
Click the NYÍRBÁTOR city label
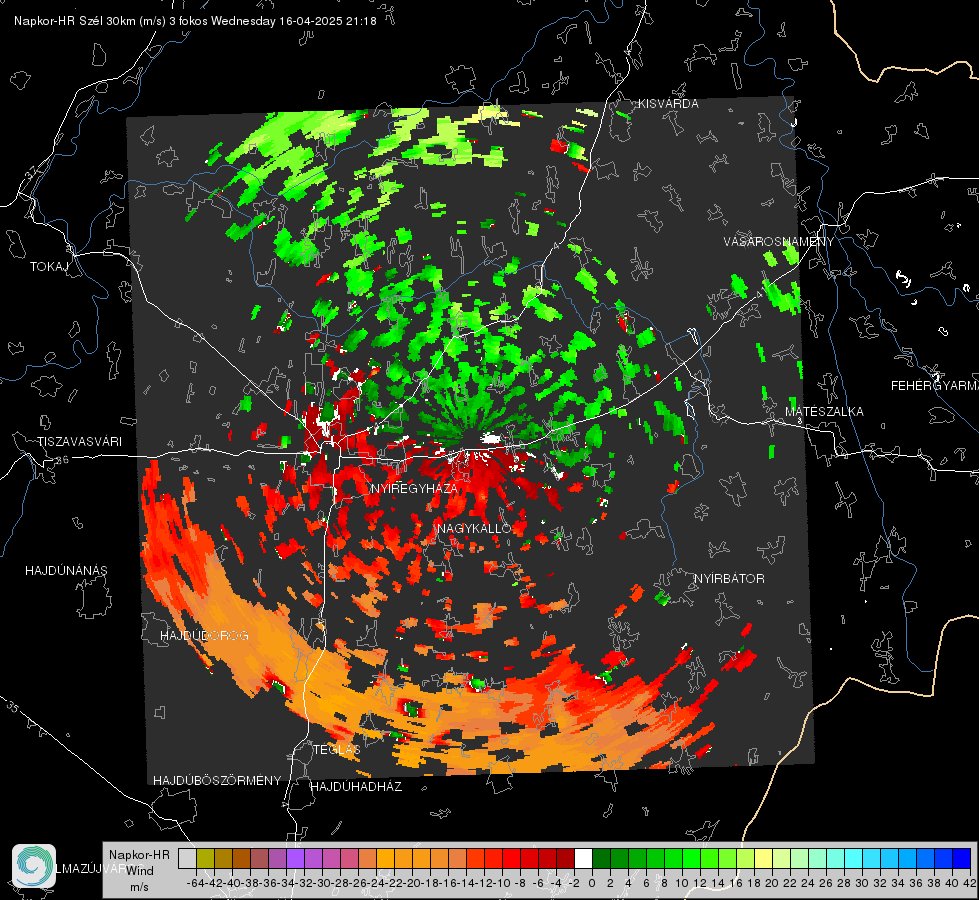pyautogui.click(x=729, y=579)
